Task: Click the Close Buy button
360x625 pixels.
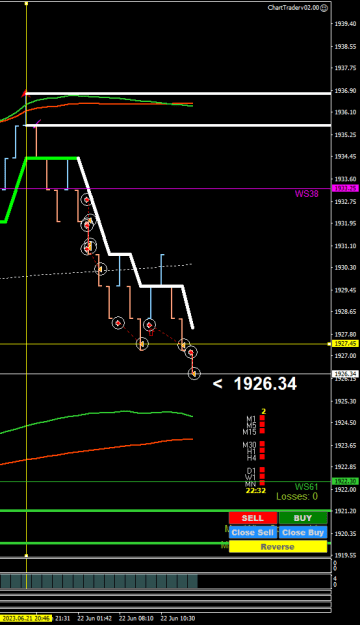Action: pyautogui.click(x=303, y=532)
